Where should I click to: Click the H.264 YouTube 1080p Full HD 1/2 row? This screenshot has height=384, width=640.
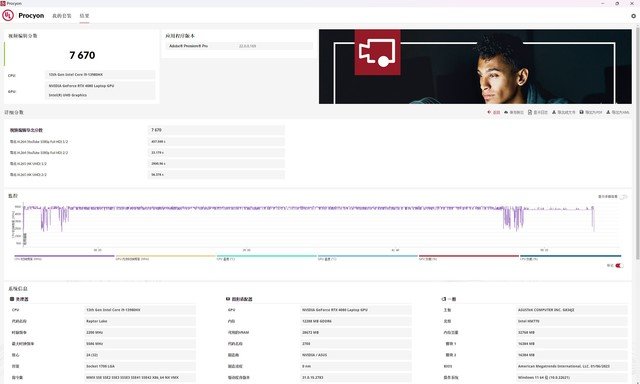click(x=147, y=142)
